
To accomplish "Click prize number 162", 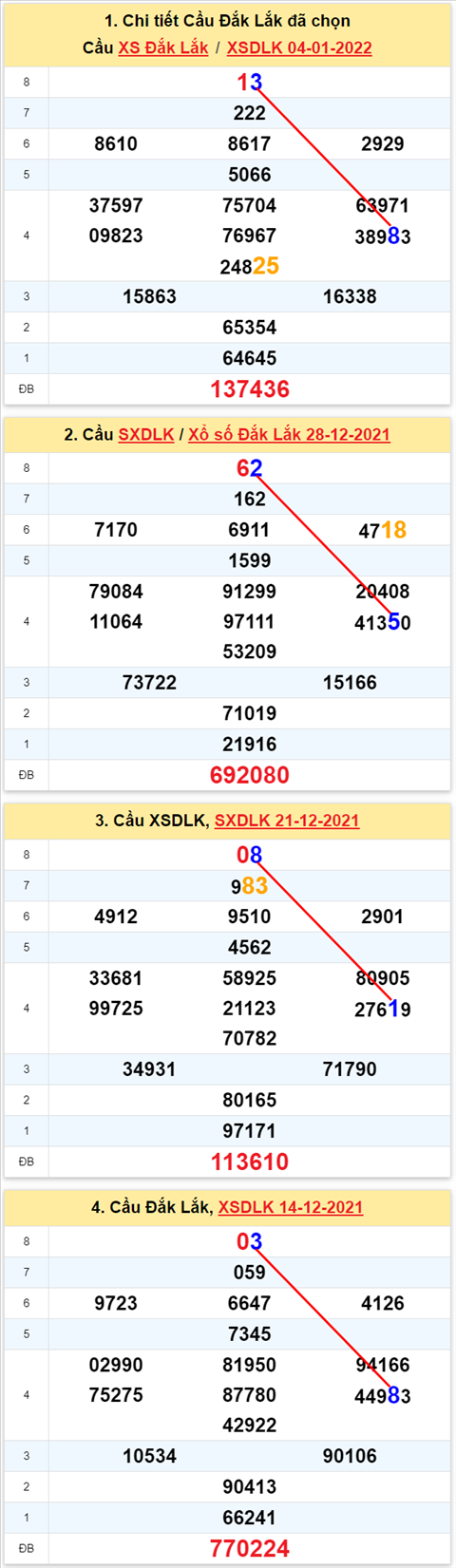I will tap(250, 499).
